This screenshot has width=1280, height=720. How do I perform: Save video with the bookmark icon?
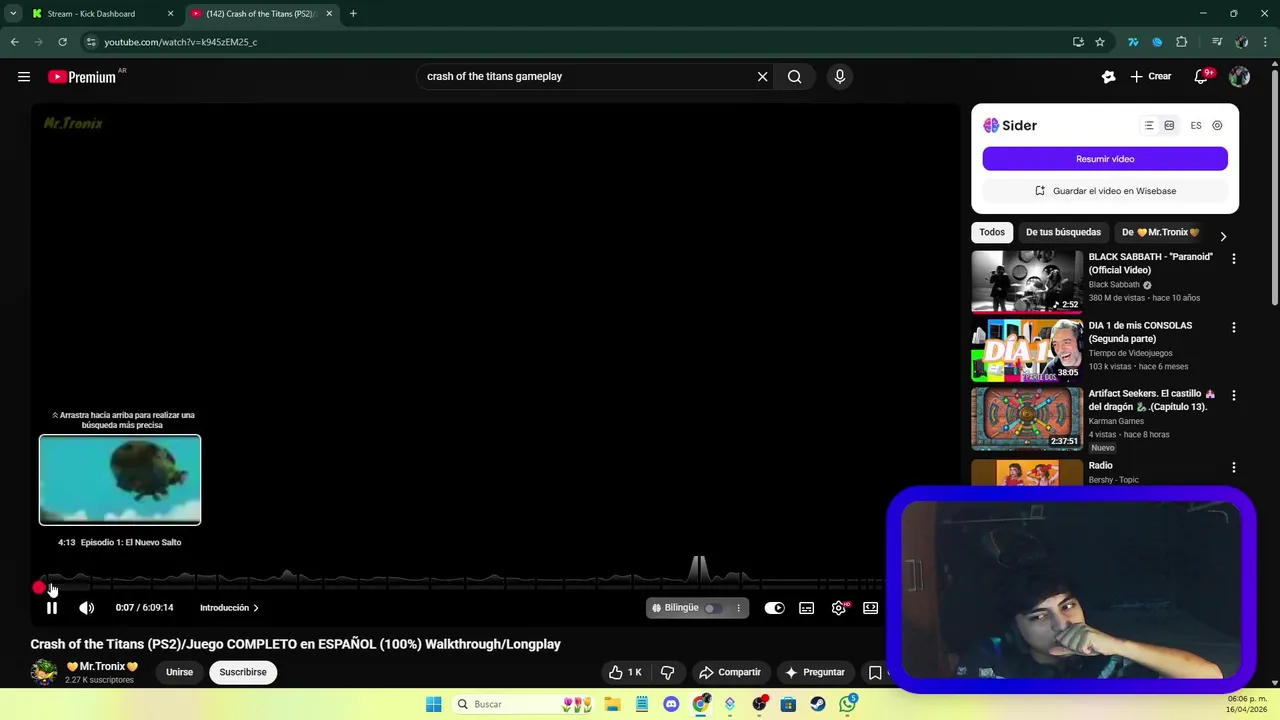[875, 672]
